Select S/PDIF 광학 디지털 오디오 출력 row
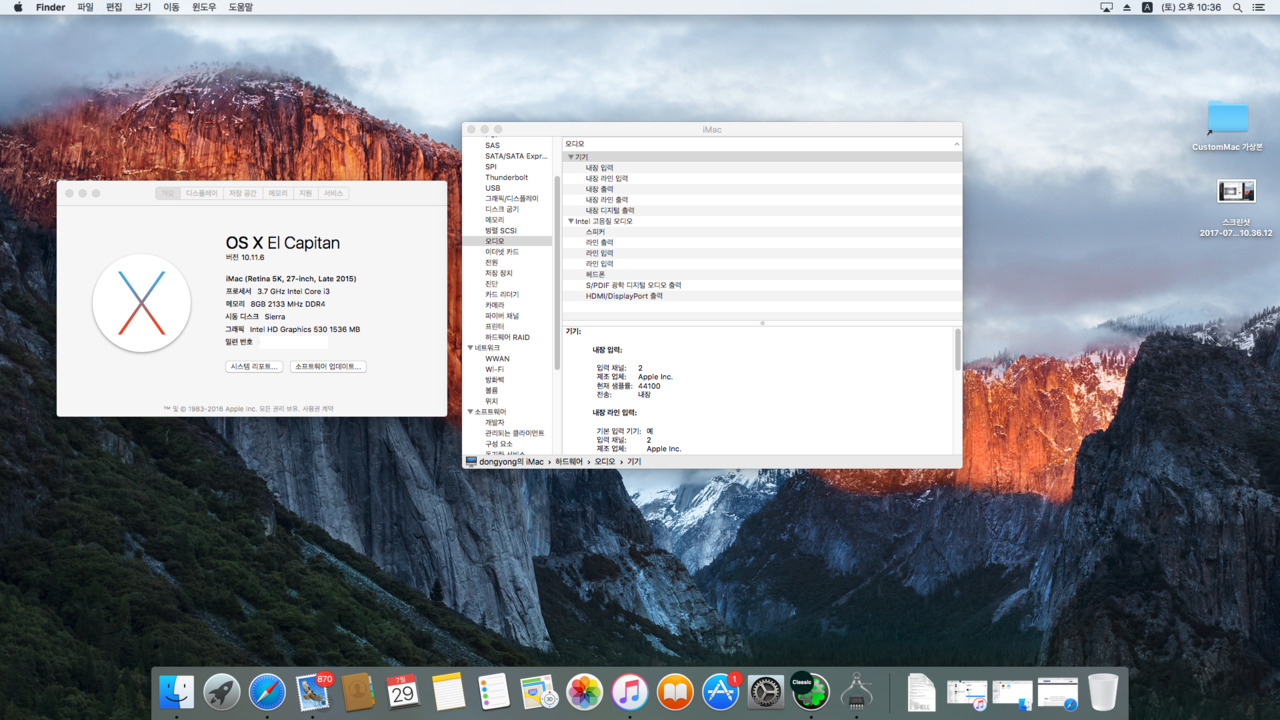The image size is (1280, 720). pyautogui.click(x=761, y=285)
